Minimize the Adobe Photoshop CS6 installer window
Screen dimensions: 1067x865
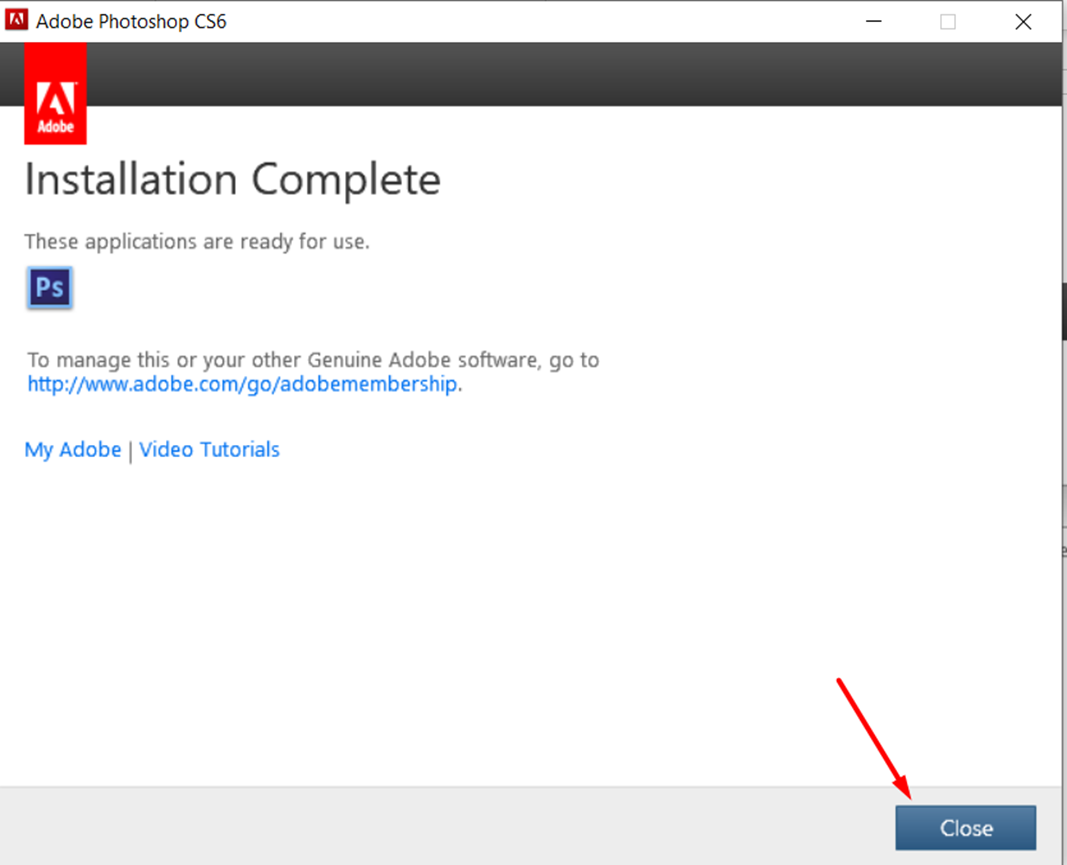click(874, 22)
